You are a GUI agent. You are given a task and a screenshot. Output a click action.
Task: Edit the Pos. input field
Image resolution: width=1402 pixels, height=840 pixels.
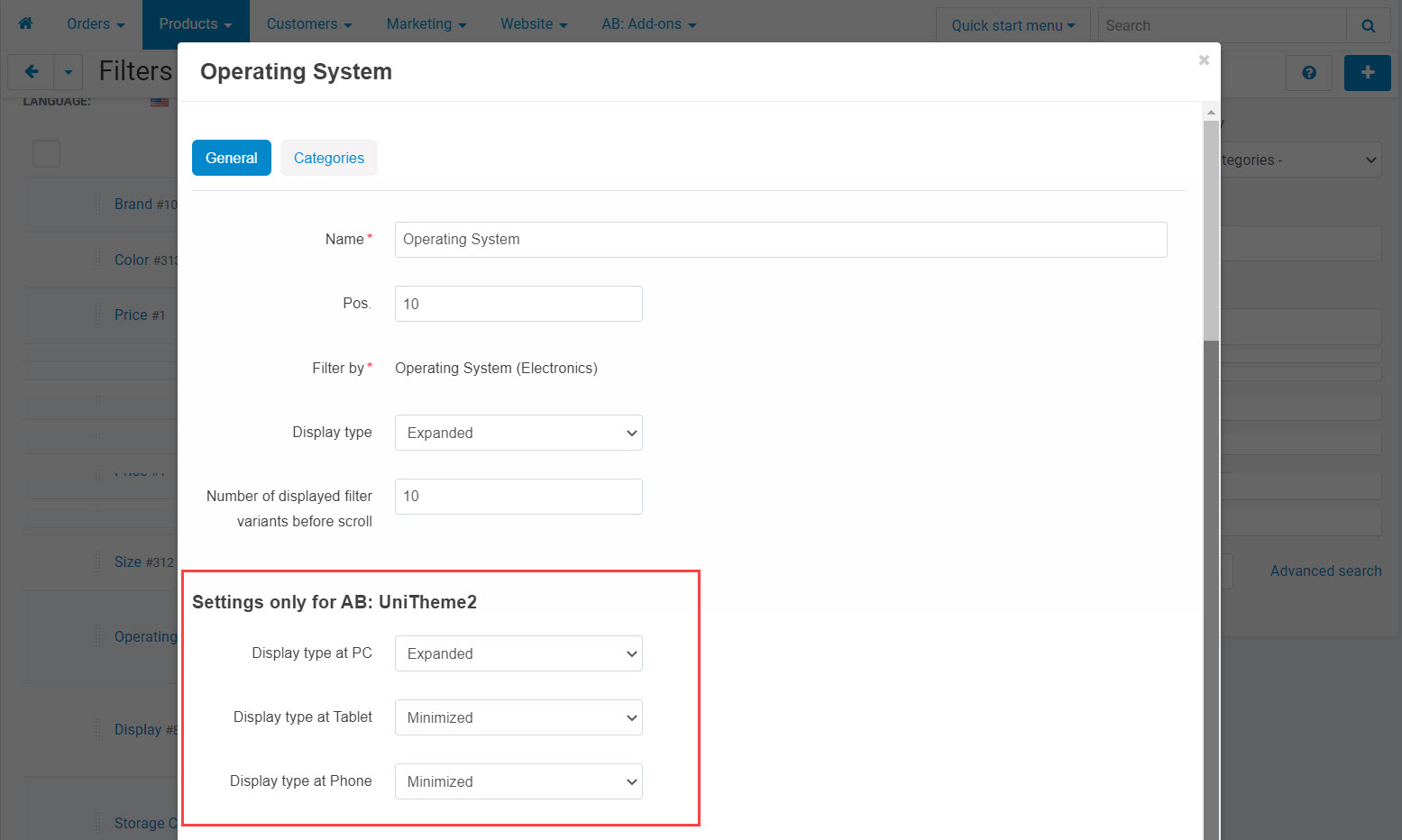(x=518, y=304)
